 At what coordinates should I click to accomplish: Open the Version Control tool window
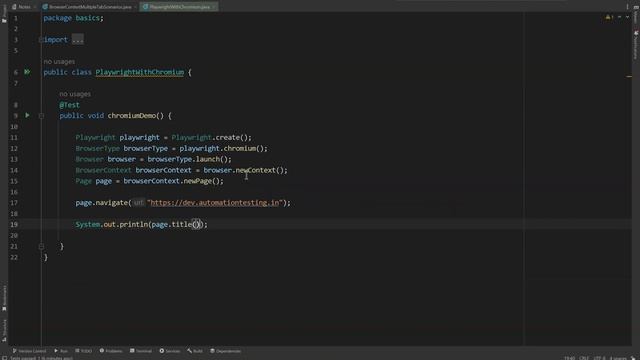click(29, 351)
